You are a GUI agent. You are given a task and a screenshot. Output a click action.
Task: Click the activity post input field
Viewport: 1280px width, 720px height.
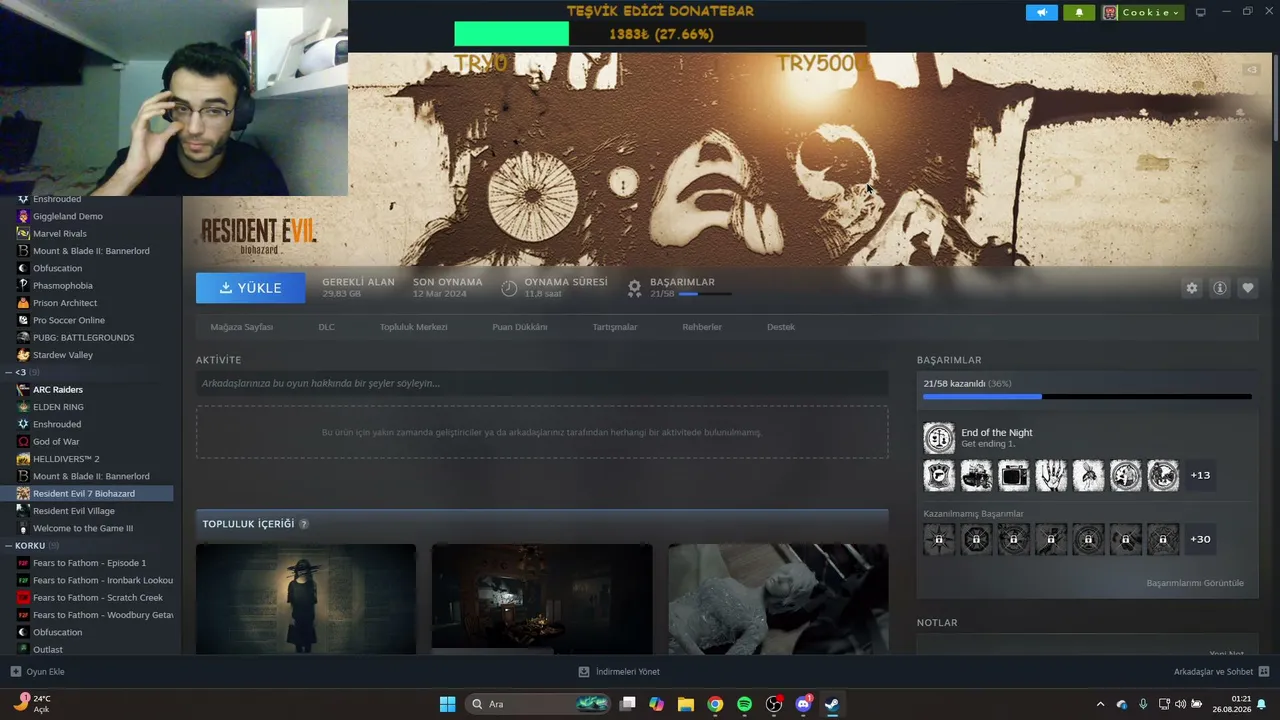coord(542,383)
